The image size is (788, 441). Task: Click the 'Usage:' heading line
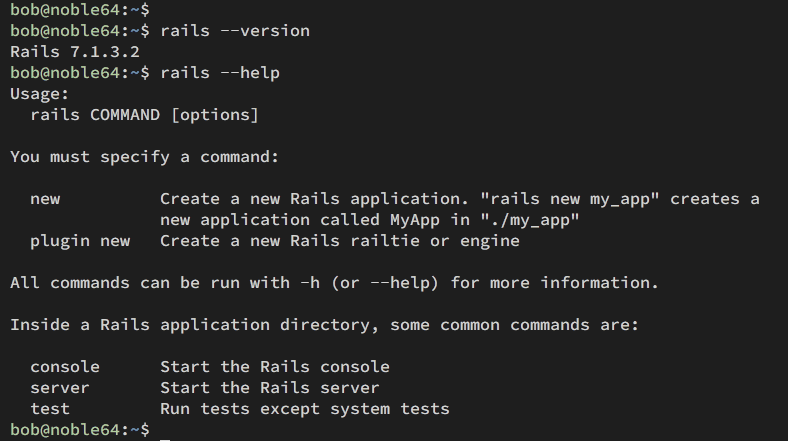pyautogui.click(x=39, y=94)
